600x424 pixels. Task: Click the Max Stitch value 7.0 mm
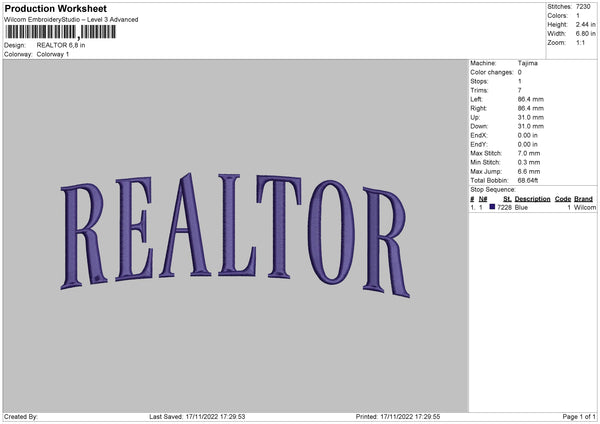pos(529,153)
